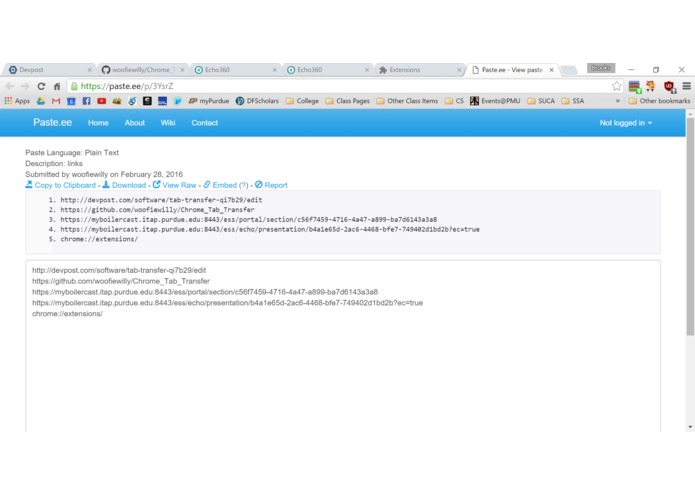Open the DFScholars bookmark
Viewport: 695px width, 494px height.
click(x=257, y=101)
